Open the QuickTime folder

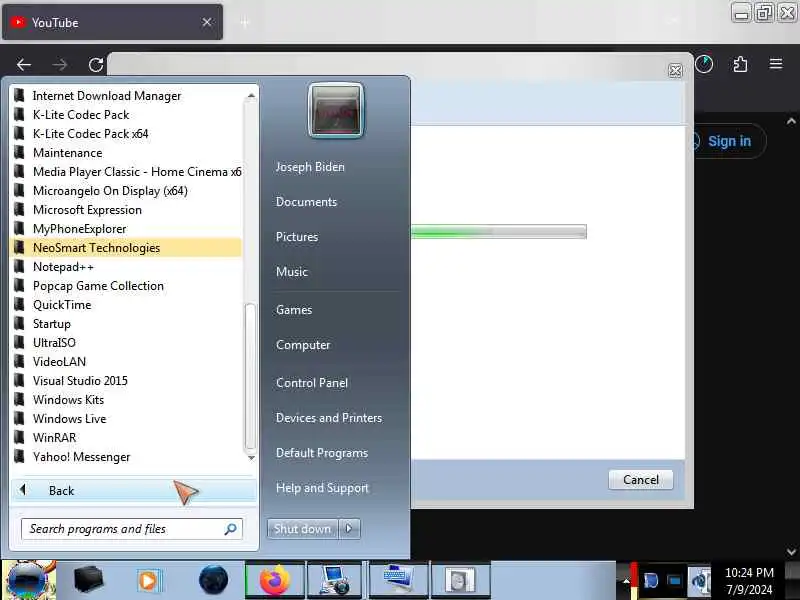(126, 305)
